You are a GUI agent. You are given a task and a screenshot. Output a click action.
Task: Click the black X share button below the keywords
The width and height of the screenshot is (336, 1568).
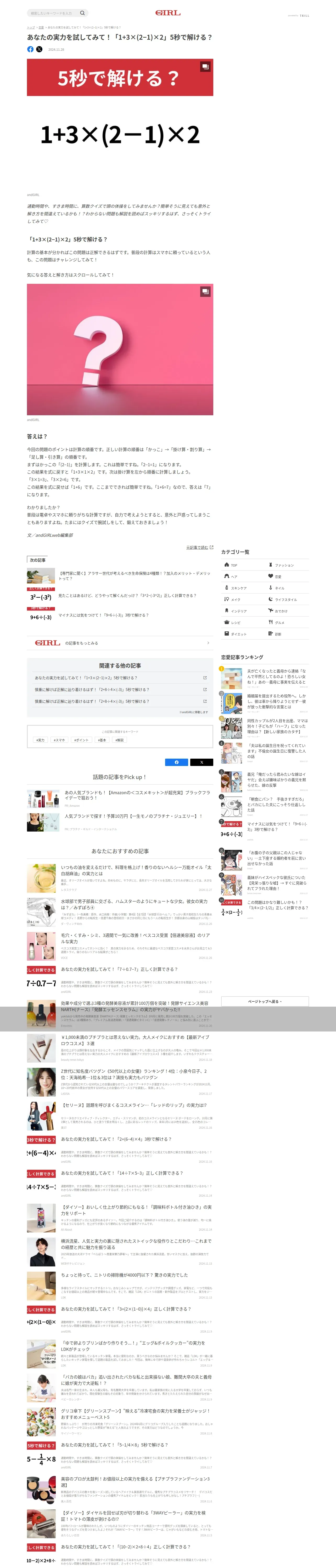(x=201, y=762)
